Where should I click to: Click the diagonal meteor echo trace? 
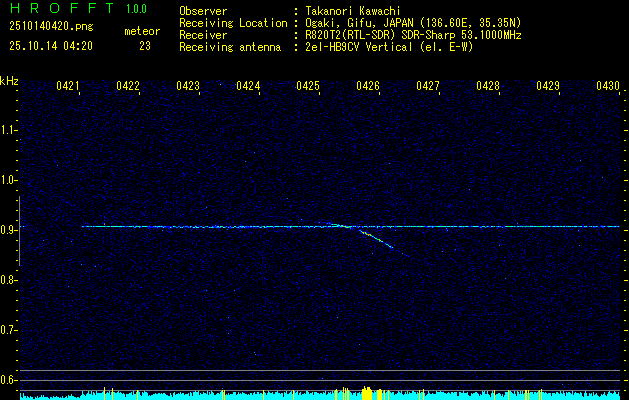click(x=376, y=239)
